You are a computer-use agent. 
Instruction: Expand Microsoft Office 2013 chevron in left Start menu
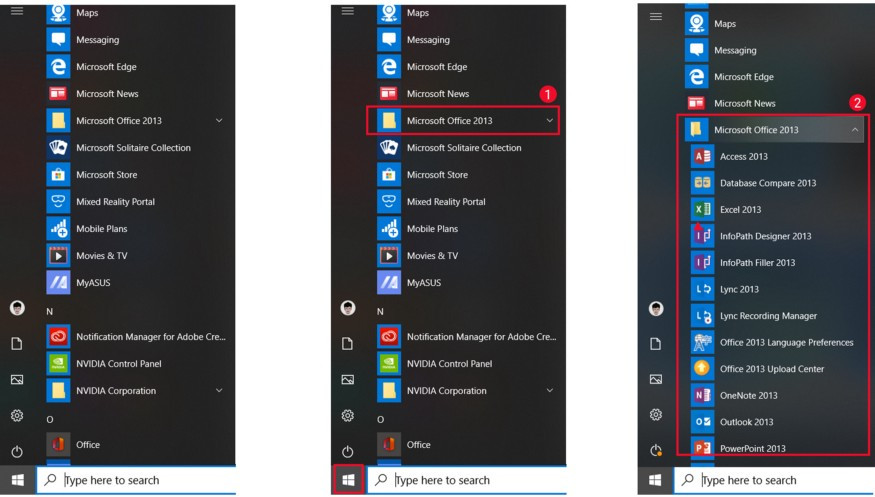coord(219,120)
